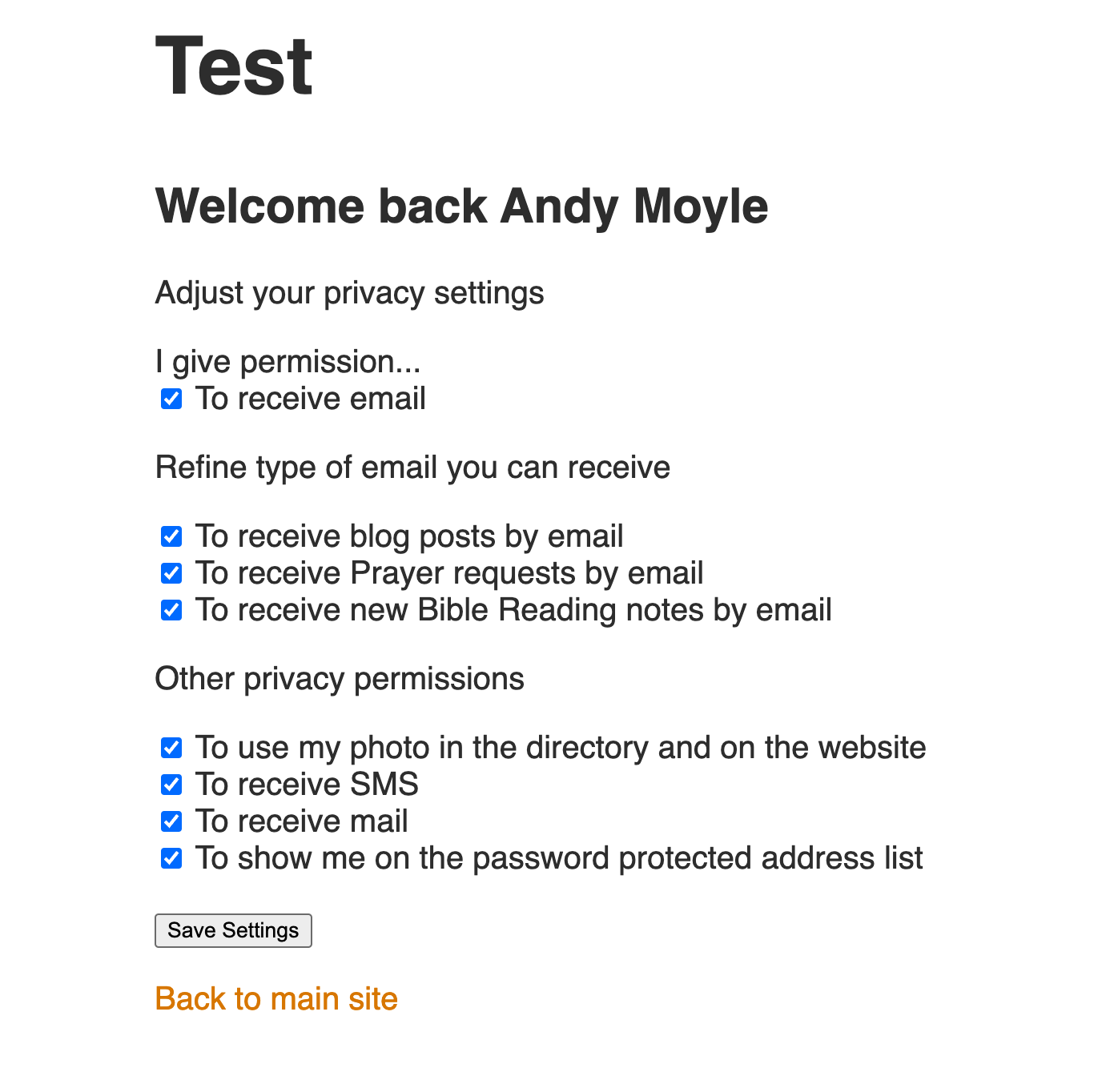Toggle photo in directory permission checkbox
Image resolution: width=1110 pixels, height=1092 pixels.
coord(171,748)
